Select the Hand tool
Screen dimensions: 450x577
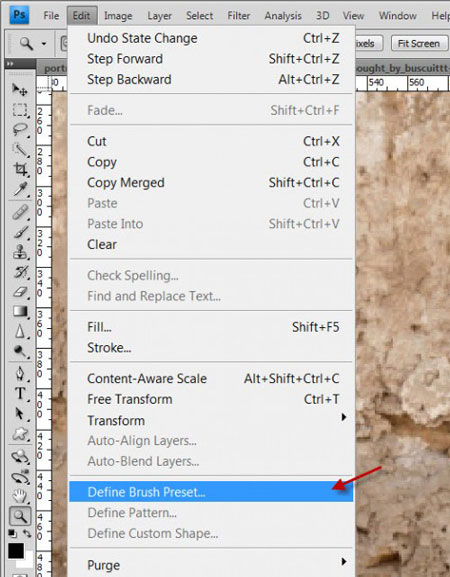coord(20,497)
